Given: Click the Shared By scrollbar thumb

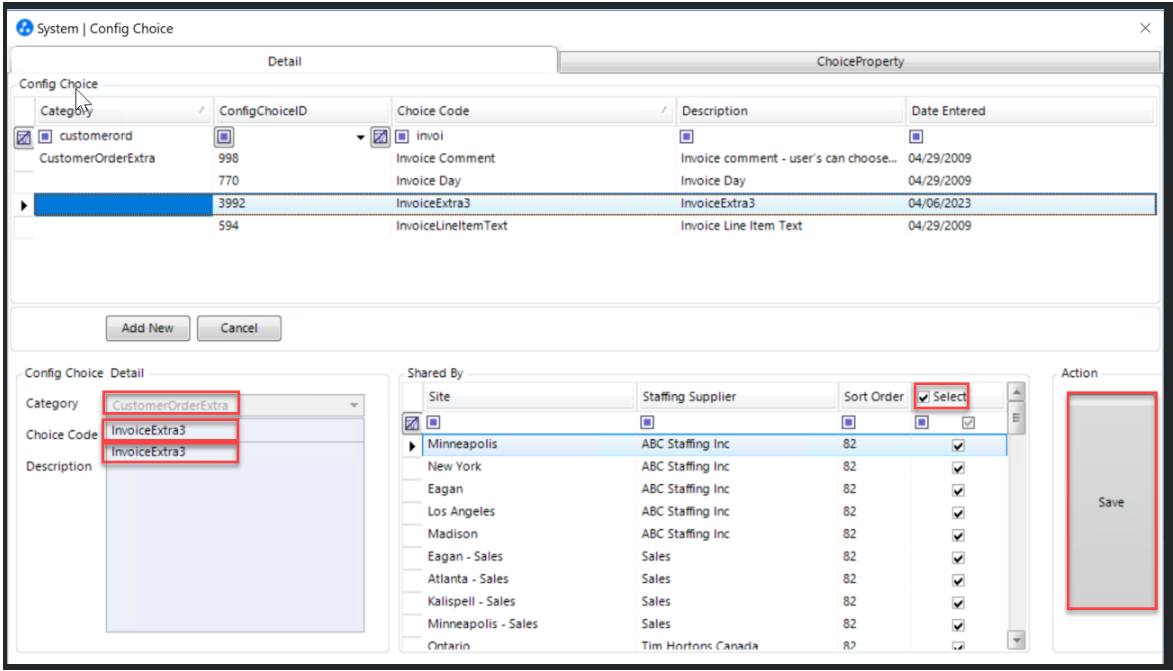Looking at the screenshot, I should 1016,418.
